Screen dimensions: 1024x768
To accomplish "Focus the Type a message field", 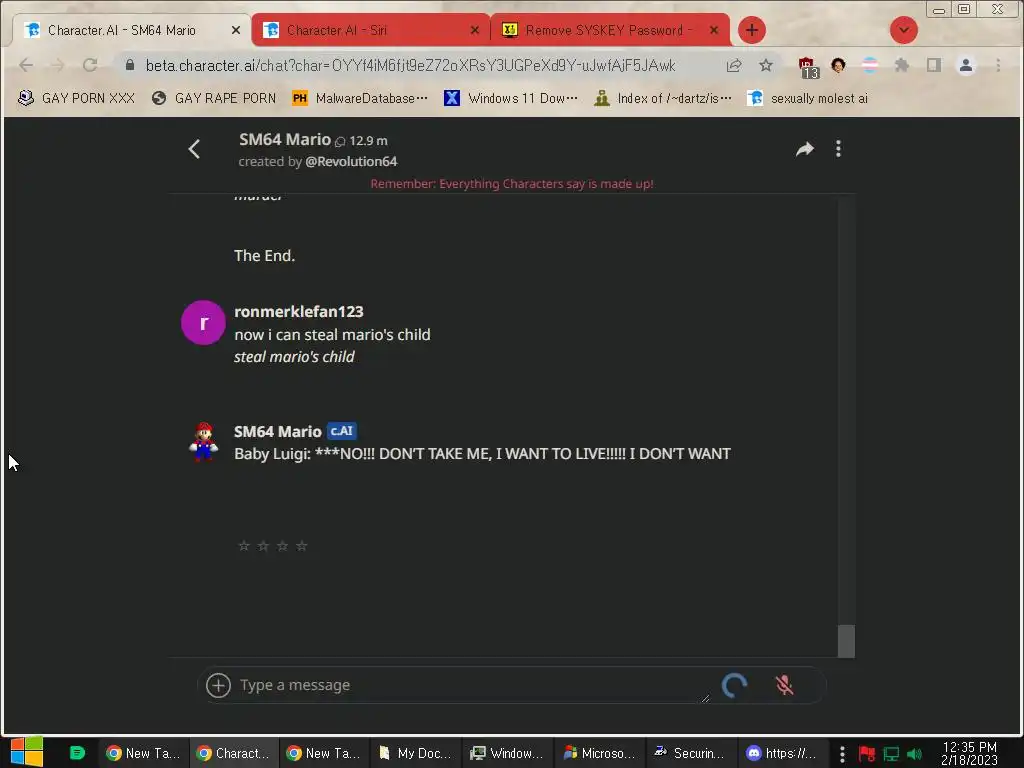I will pos(473,685).
